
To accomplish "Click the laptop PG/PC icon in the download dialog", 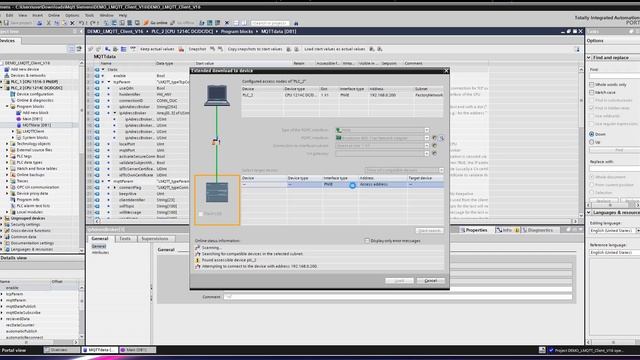I will [217, 96].
